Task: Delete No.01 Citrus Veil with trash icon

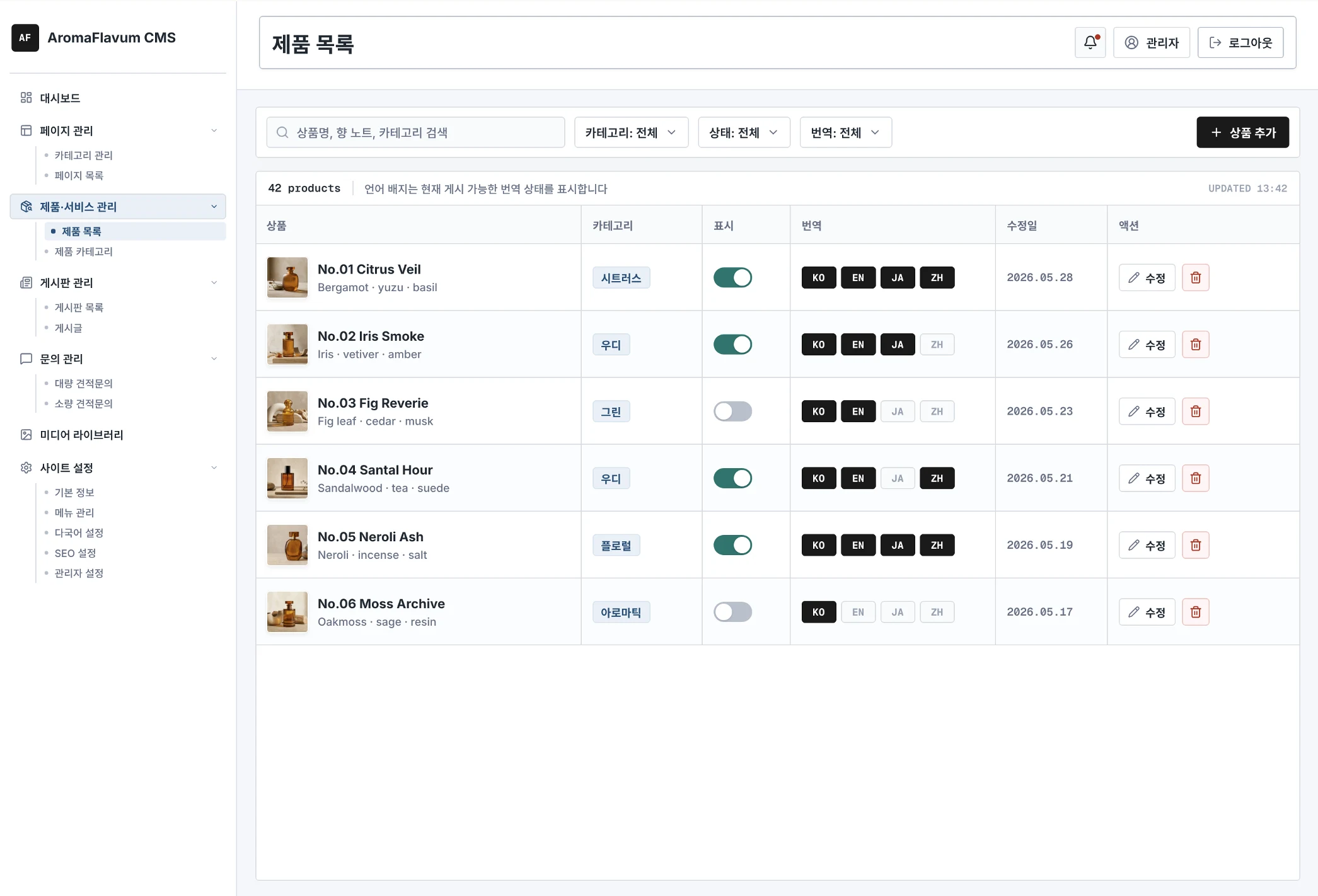Action: click(1195, 277)
